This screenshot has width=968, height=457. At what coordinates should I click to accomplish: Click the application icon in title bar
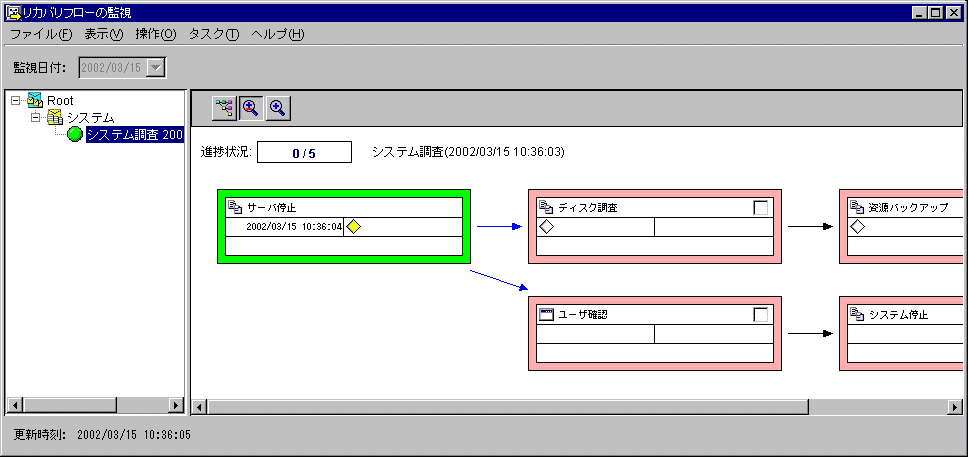coord(12,12)
